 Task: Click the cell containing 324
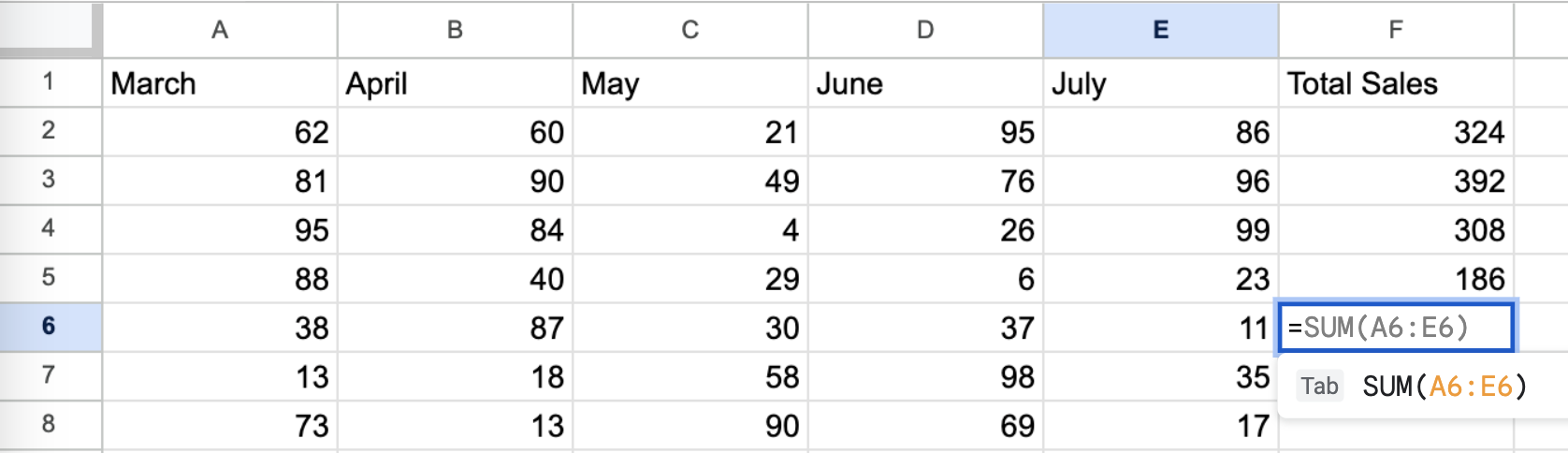tap(1396, 132)
